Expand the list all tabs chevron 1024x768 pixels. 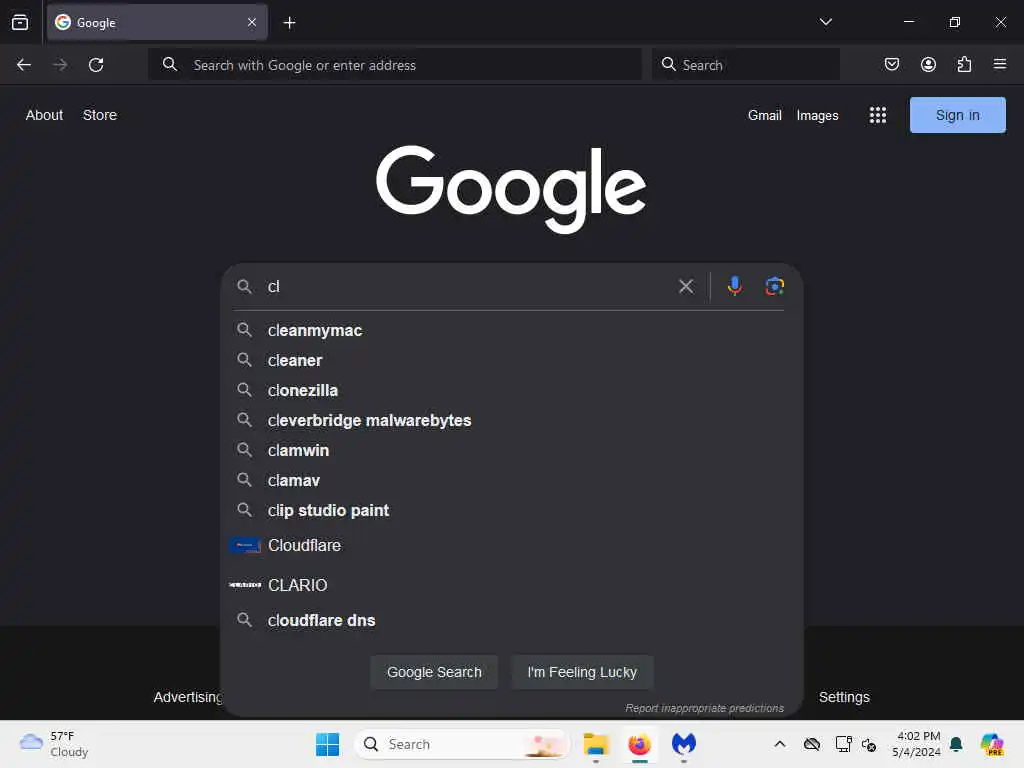(825, 22)
